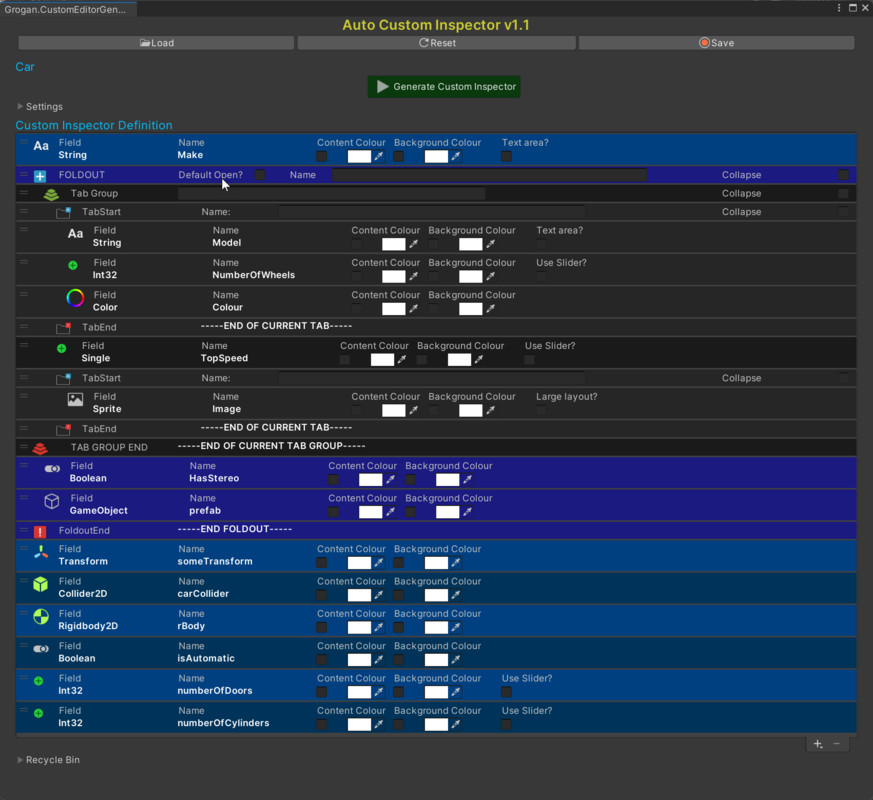Click the Generate Custom Inspector button
873x800 pixels.
click(443, 87)
